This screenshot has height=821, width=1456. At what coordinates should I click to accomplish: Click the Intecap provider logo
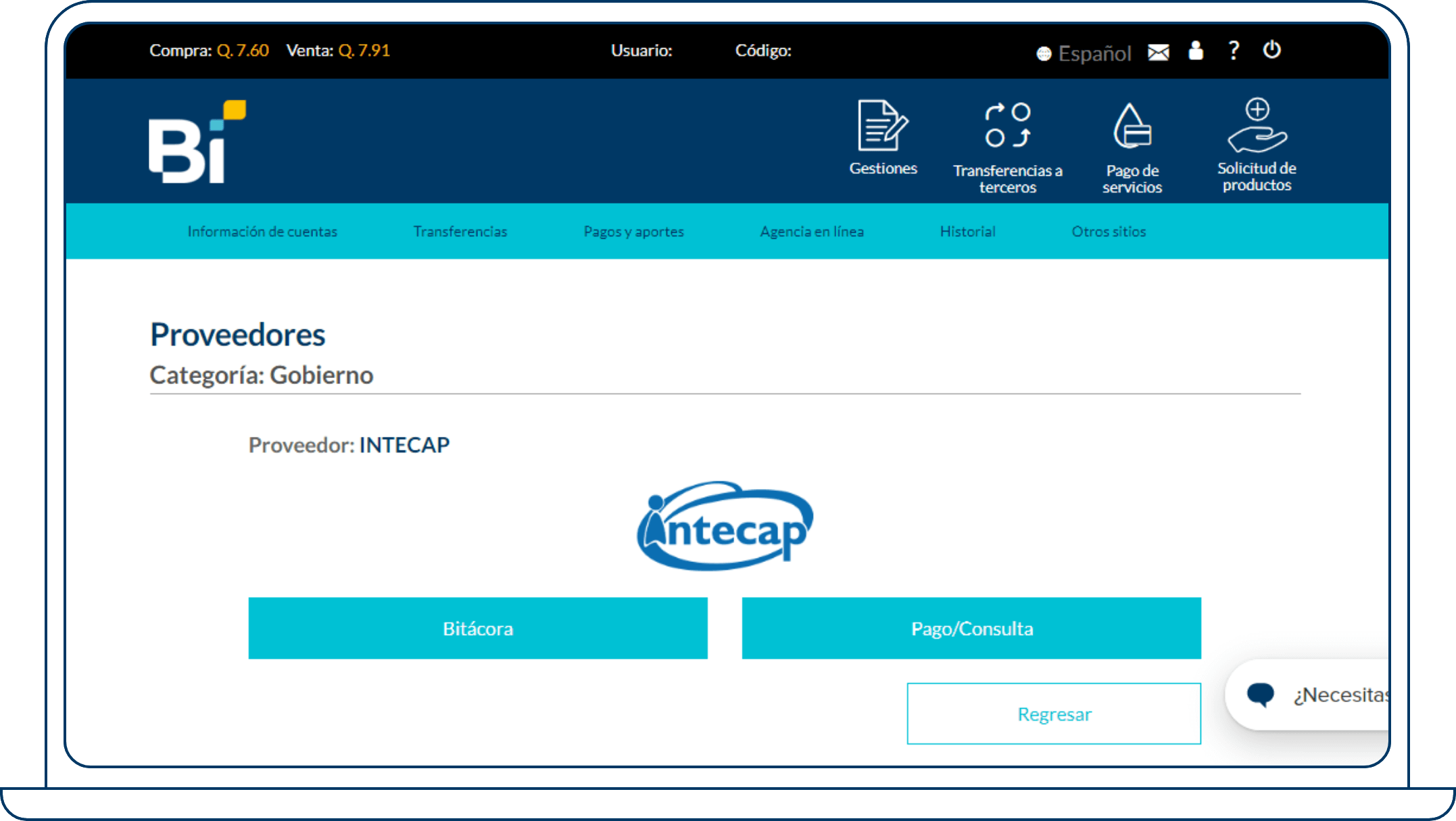pyautogui.click(x=725, y=525)
